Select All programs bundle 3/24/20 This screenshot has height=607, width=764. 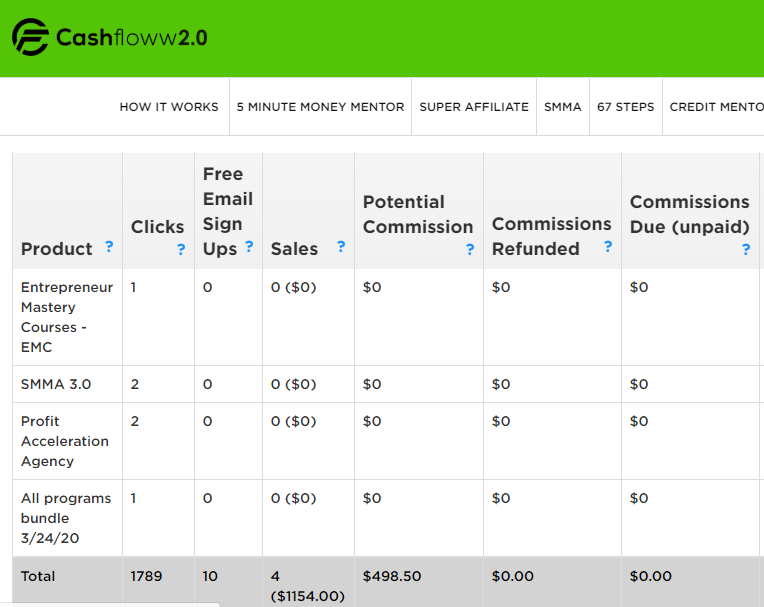click(66, 518)
